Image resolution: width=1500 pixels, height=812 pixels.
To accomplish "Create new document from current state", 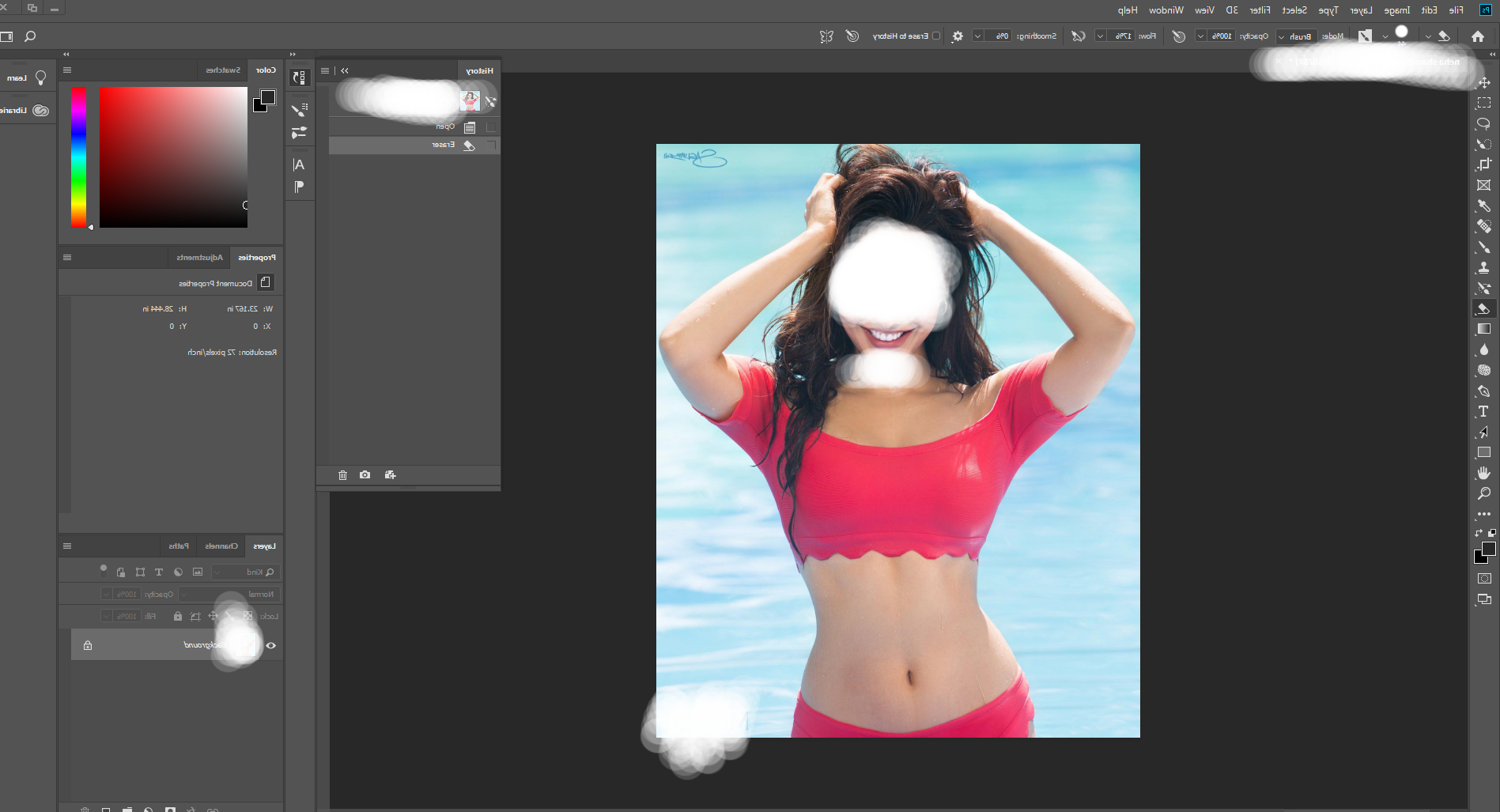I will 390,475.
